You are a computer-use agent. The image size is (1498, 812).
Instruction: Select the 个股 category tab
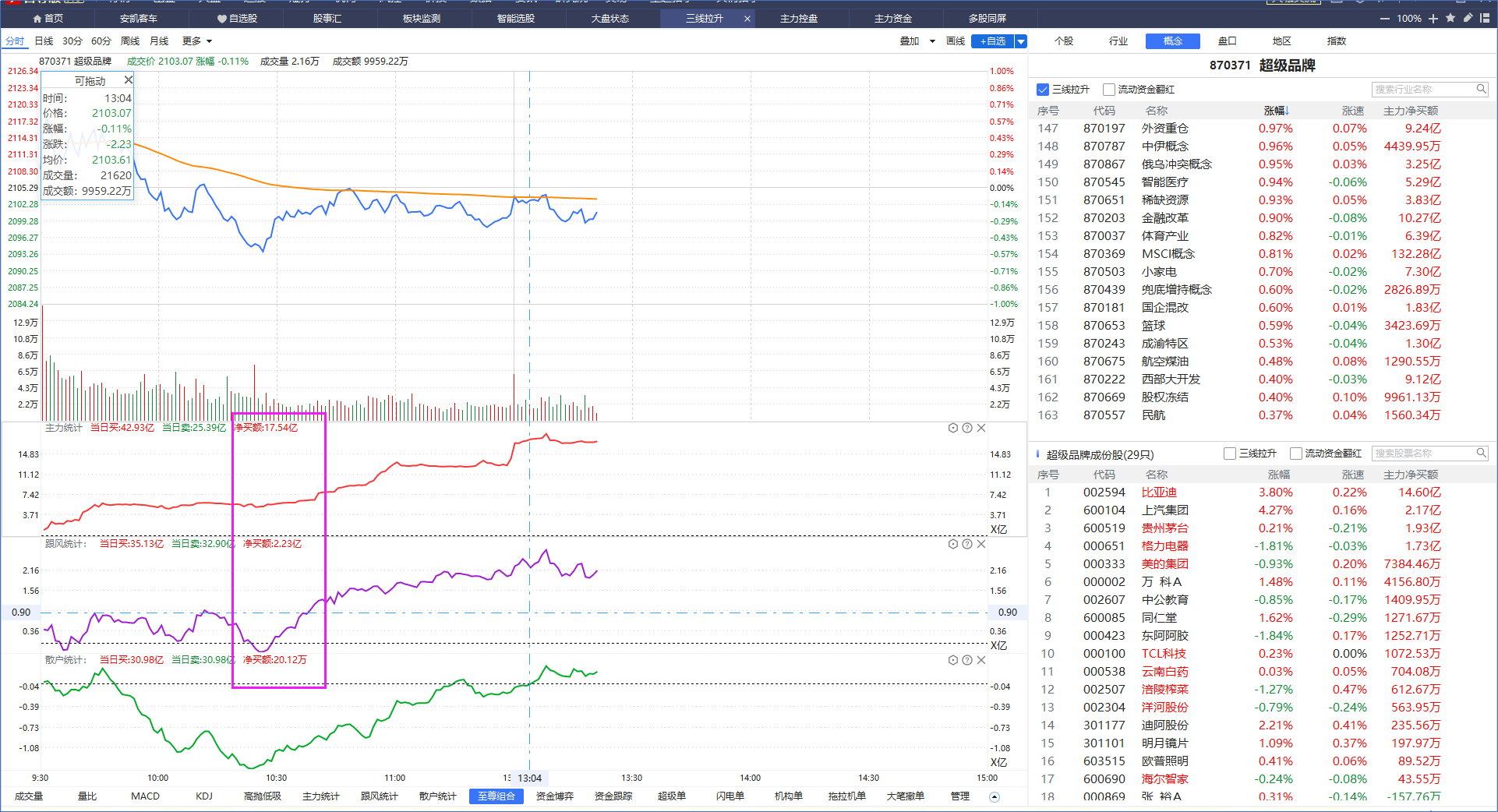(x=1064, y=41)
